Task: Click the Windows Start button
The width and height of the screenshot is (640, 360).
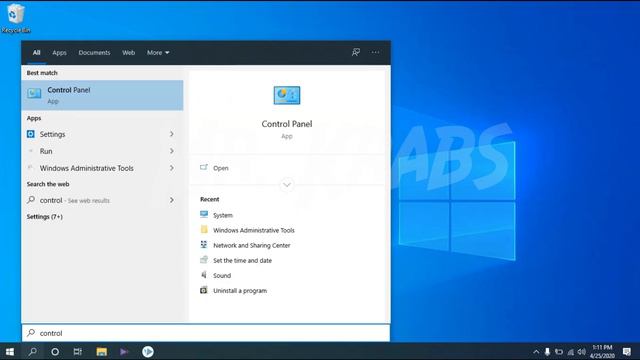Action: (x=10, y=351)
